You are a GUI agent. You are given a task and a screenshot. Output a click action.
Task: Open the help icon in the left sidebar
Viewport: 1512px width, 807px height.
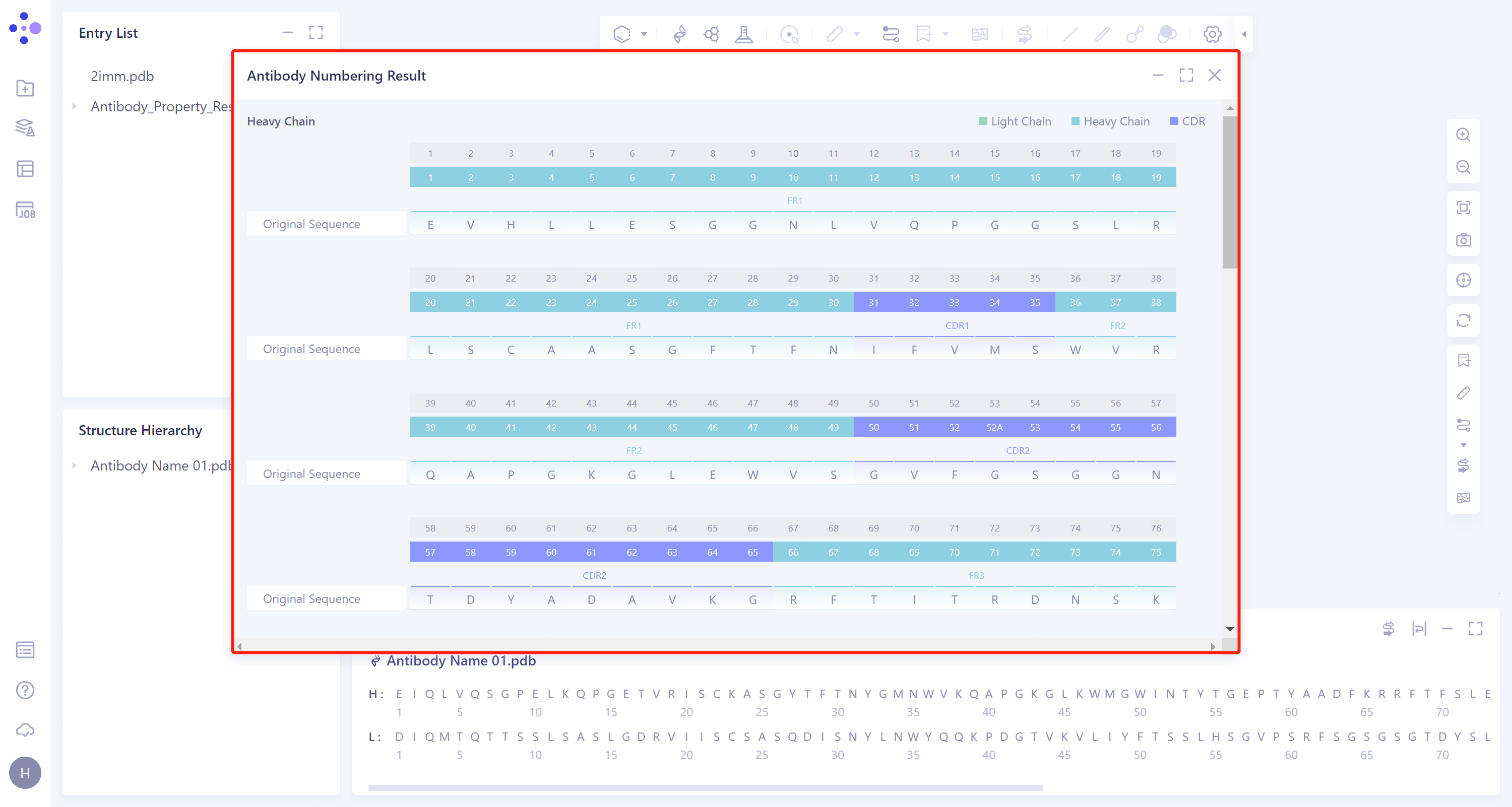pyautogui.click(x=25, y=690)
